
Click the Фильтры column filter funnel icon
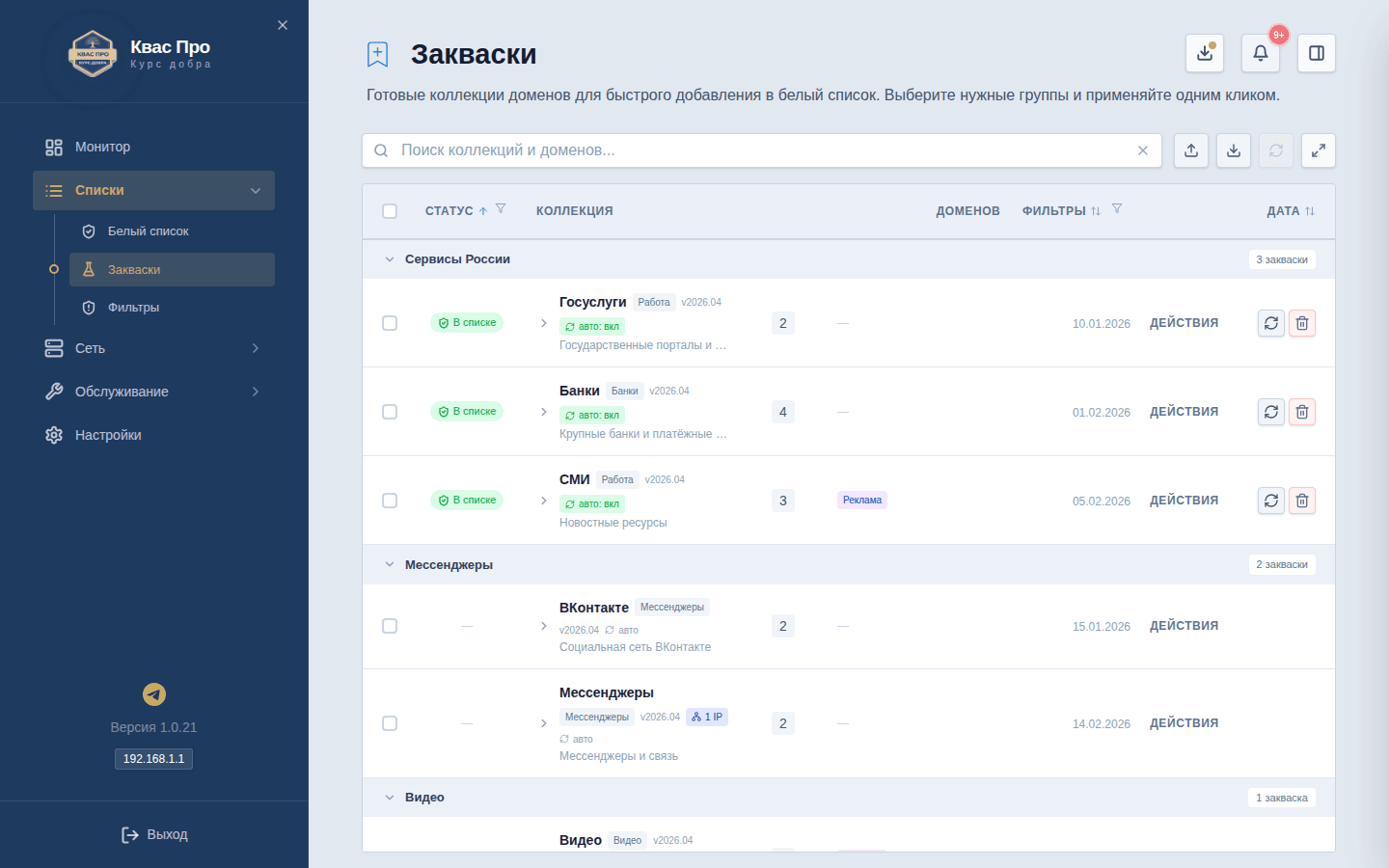coord(1117,208)
